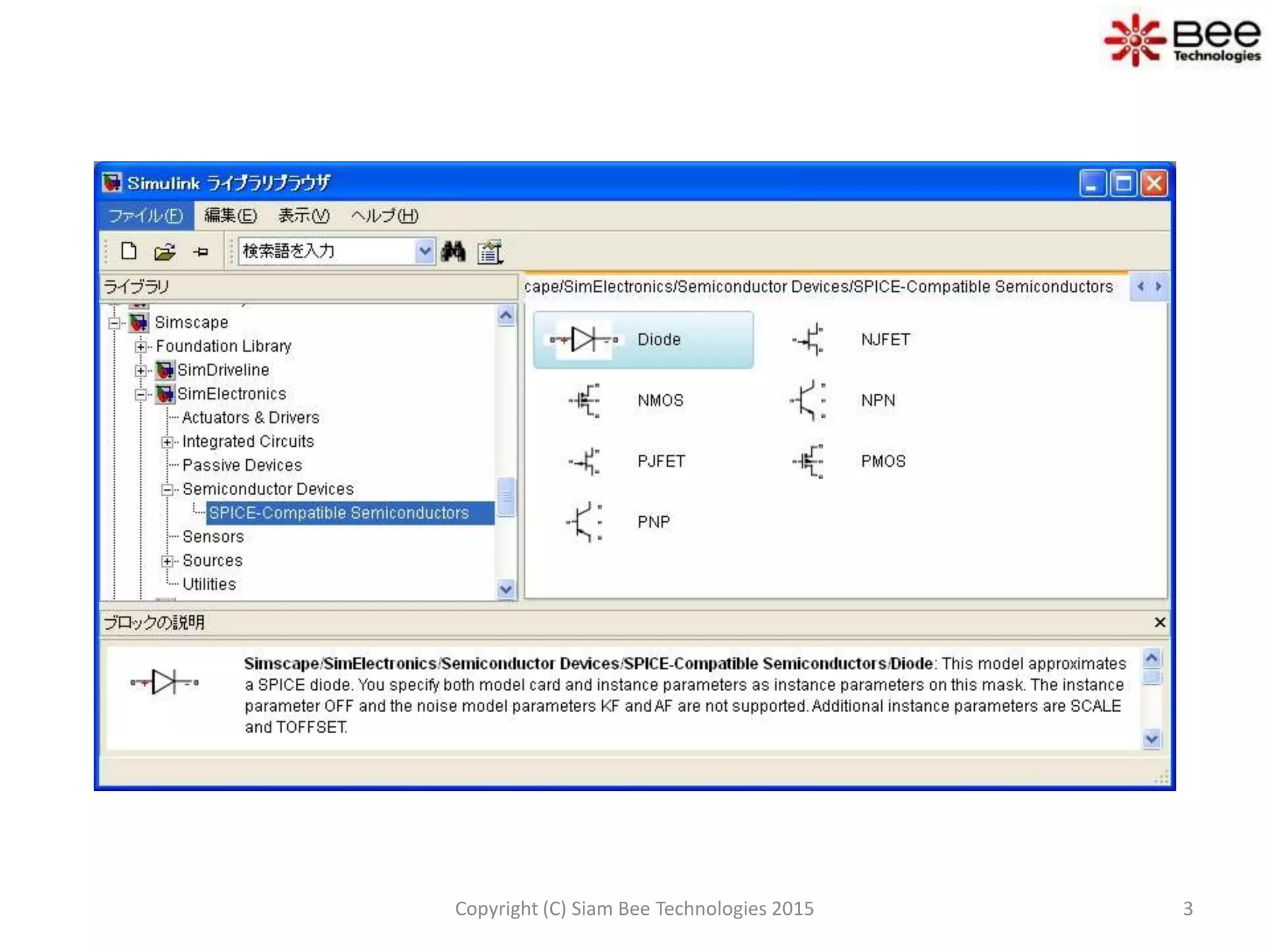Select Semiconductor Devices tree label
1270x952 pixels.
268,489
